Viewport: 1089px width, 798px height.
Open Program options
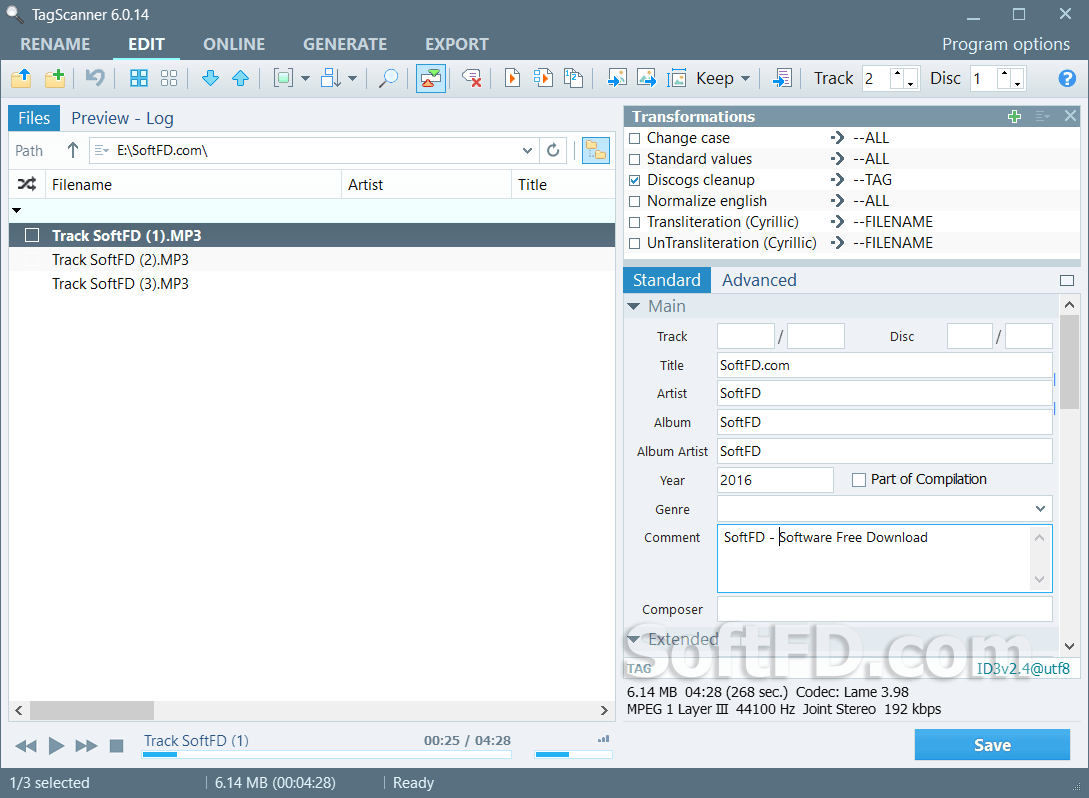tap(1006, 44)
